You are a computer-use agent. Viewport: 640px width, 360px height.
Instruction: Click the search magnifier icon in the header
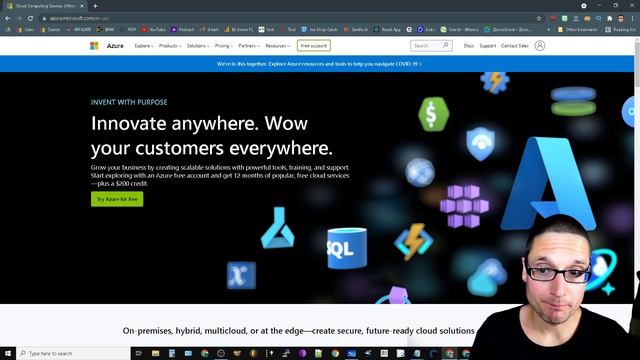point(446,45)
